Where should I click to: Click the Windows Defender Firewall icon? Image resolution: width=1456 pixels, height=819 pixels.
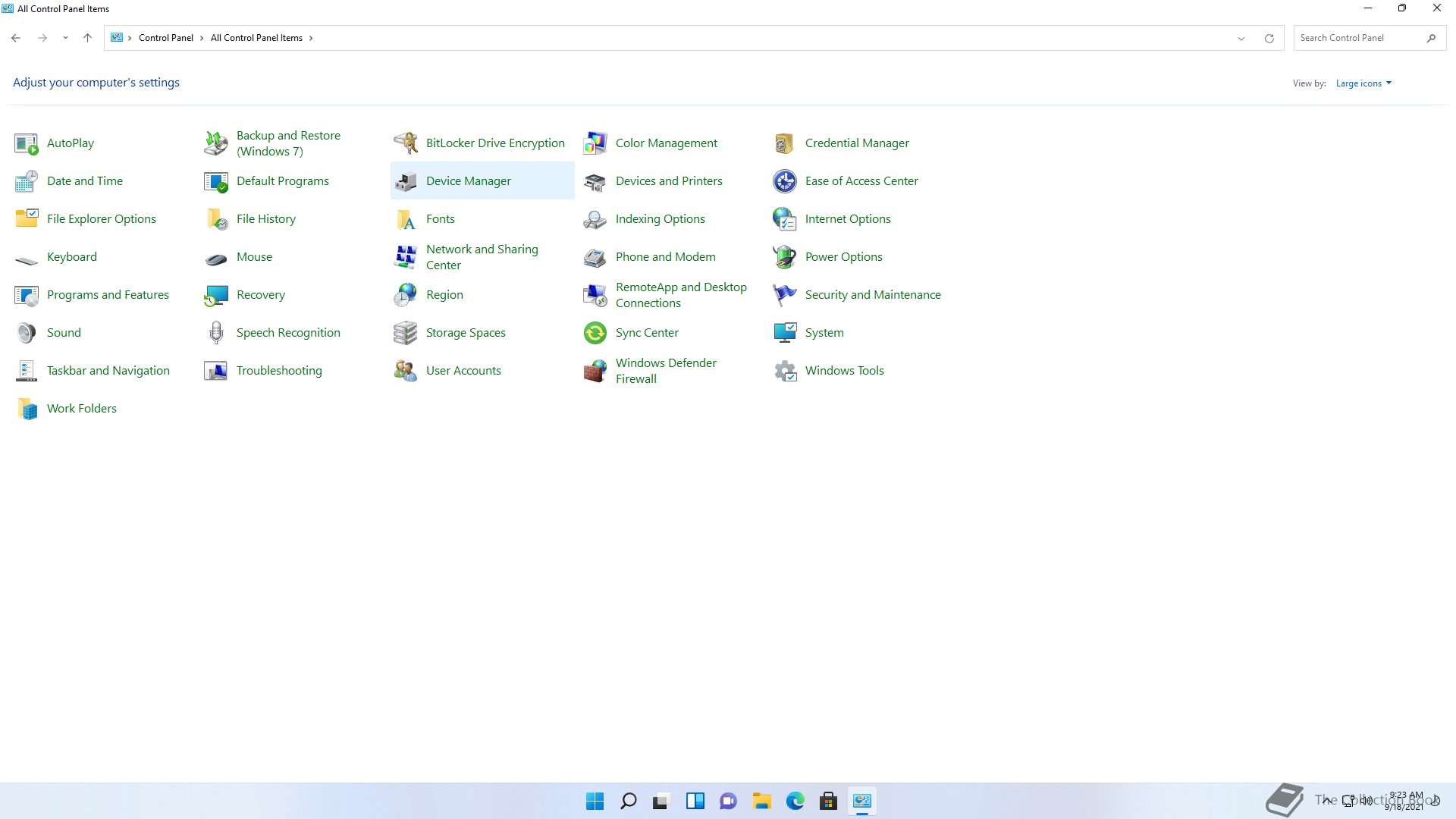tap(595, 371)
